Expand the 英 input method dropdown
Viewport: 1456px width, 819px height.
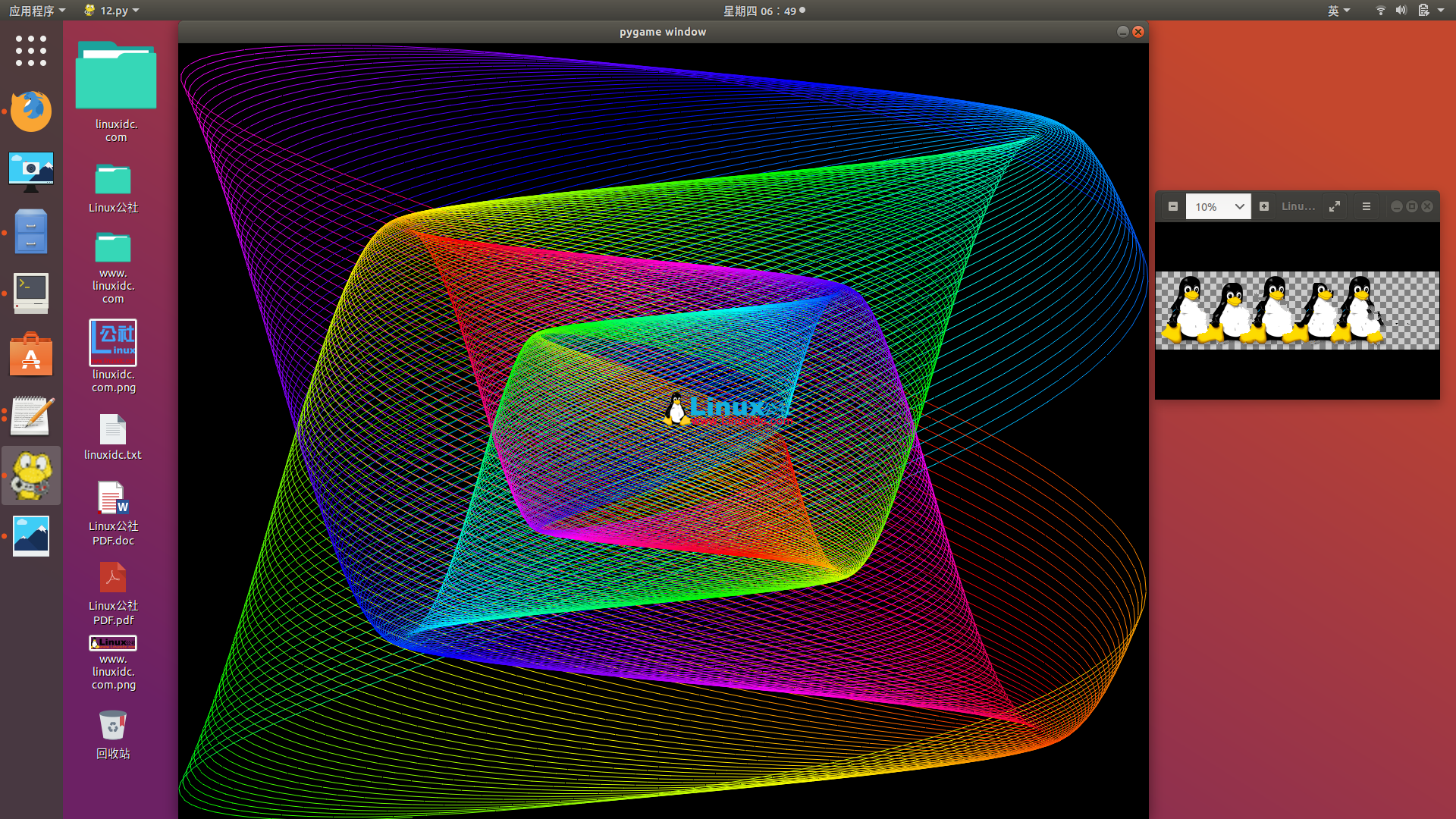click(1338, 11)
